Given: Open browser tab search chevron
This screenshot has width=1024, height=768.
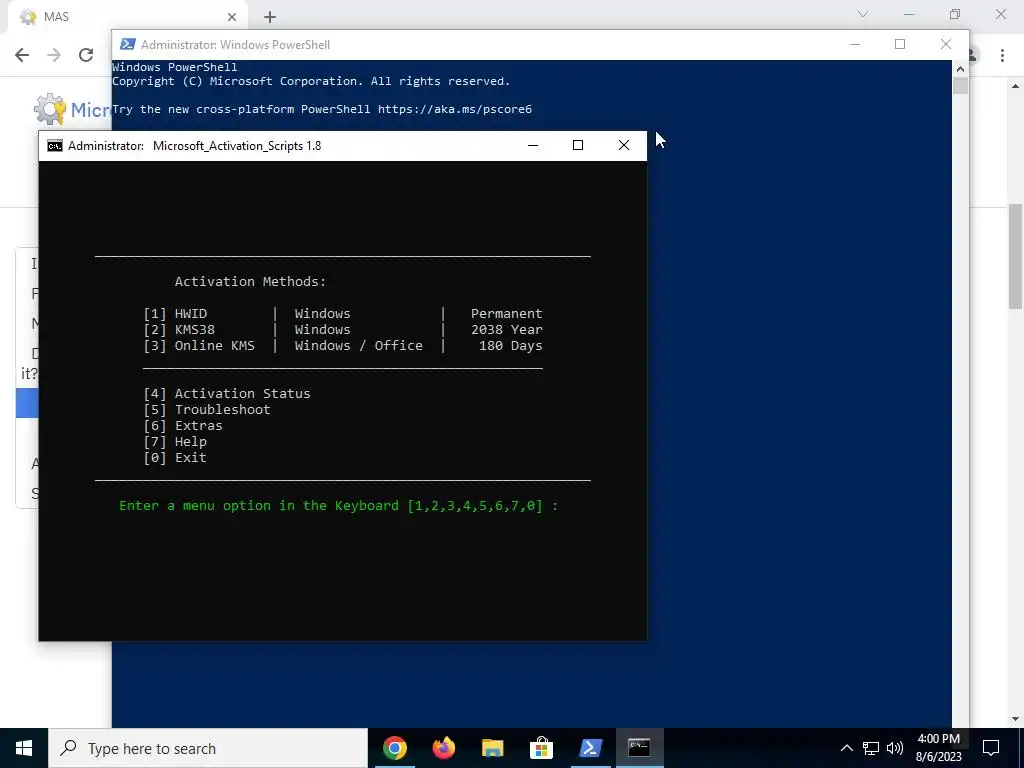Looking at the screenshot, I should (x=863, y=14).
